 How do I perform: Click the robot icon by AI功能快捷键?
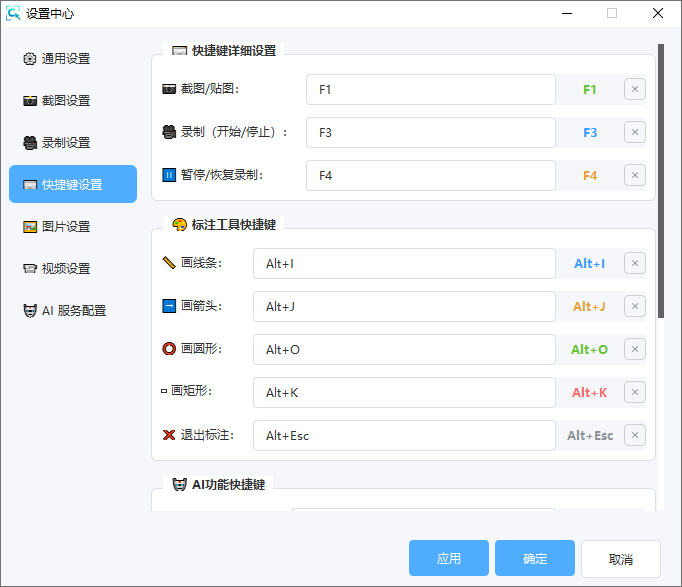179,484
